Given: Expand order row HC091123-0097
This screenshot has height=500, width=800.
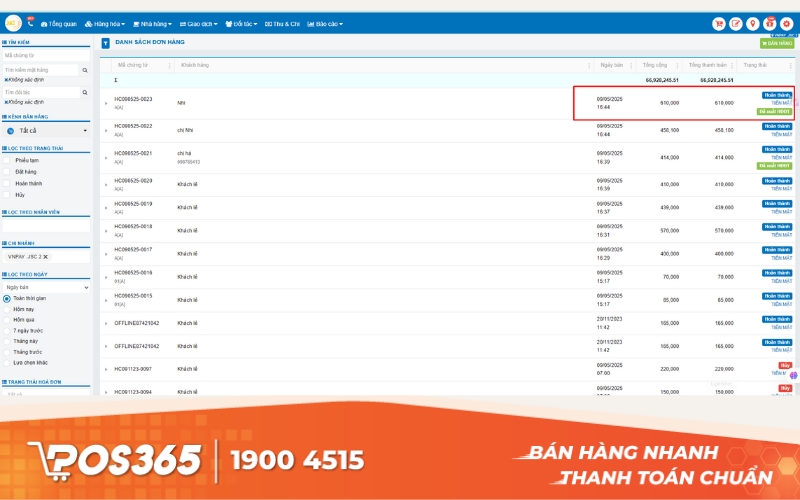Looking at the screenshot, I should point(106,369).
